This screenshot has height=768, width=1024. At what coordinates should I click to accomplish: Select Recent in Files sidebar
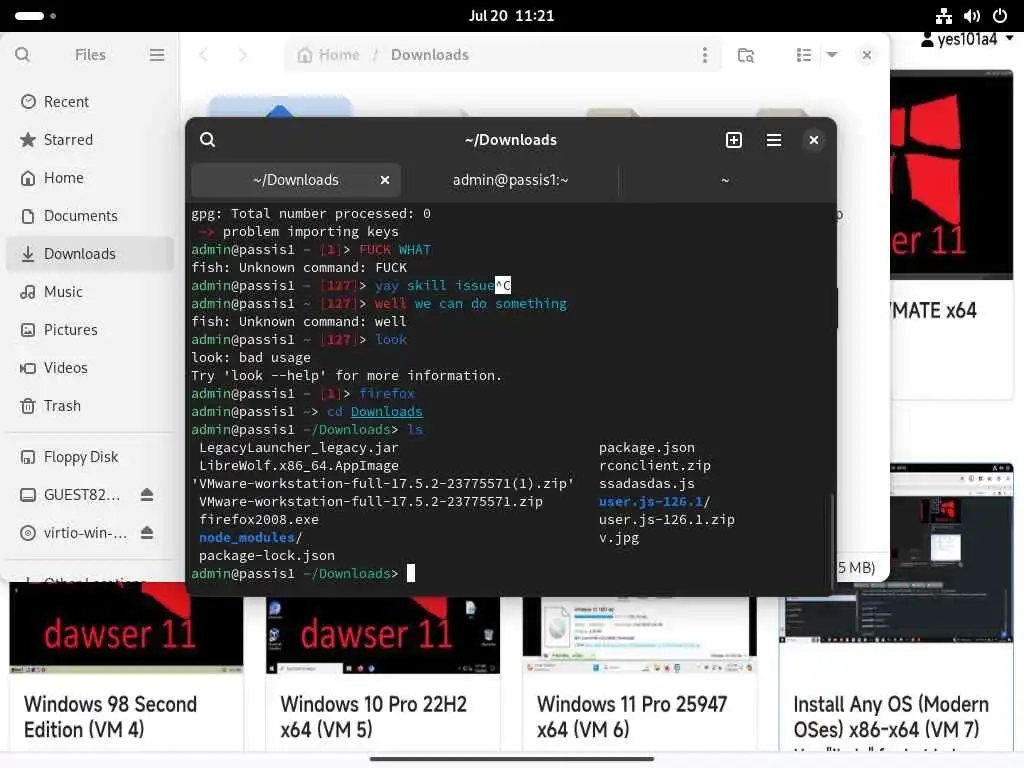(x=90, y=102)
